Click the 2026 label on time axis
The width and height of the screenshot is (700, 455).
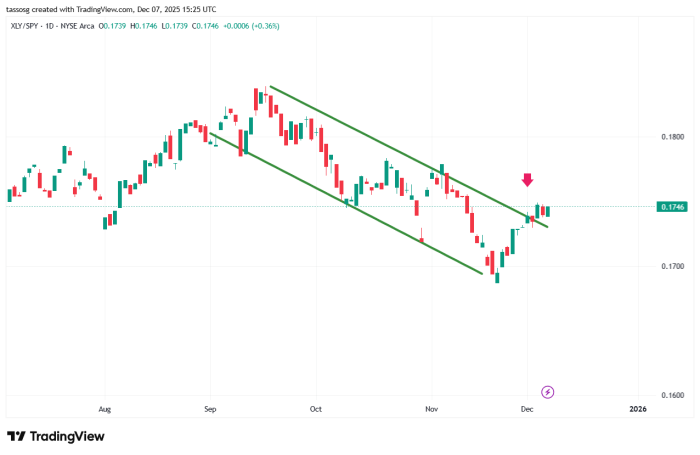click(x=637, y=409)
